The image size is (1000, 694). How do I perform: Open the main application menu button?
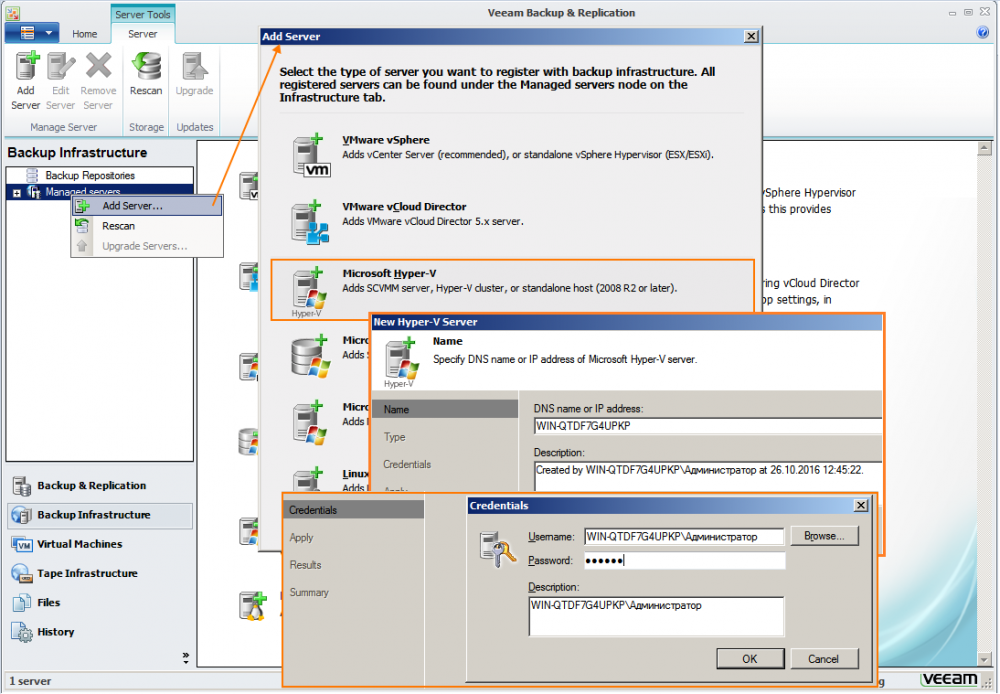pyautogui.click(x=32, y=33)
